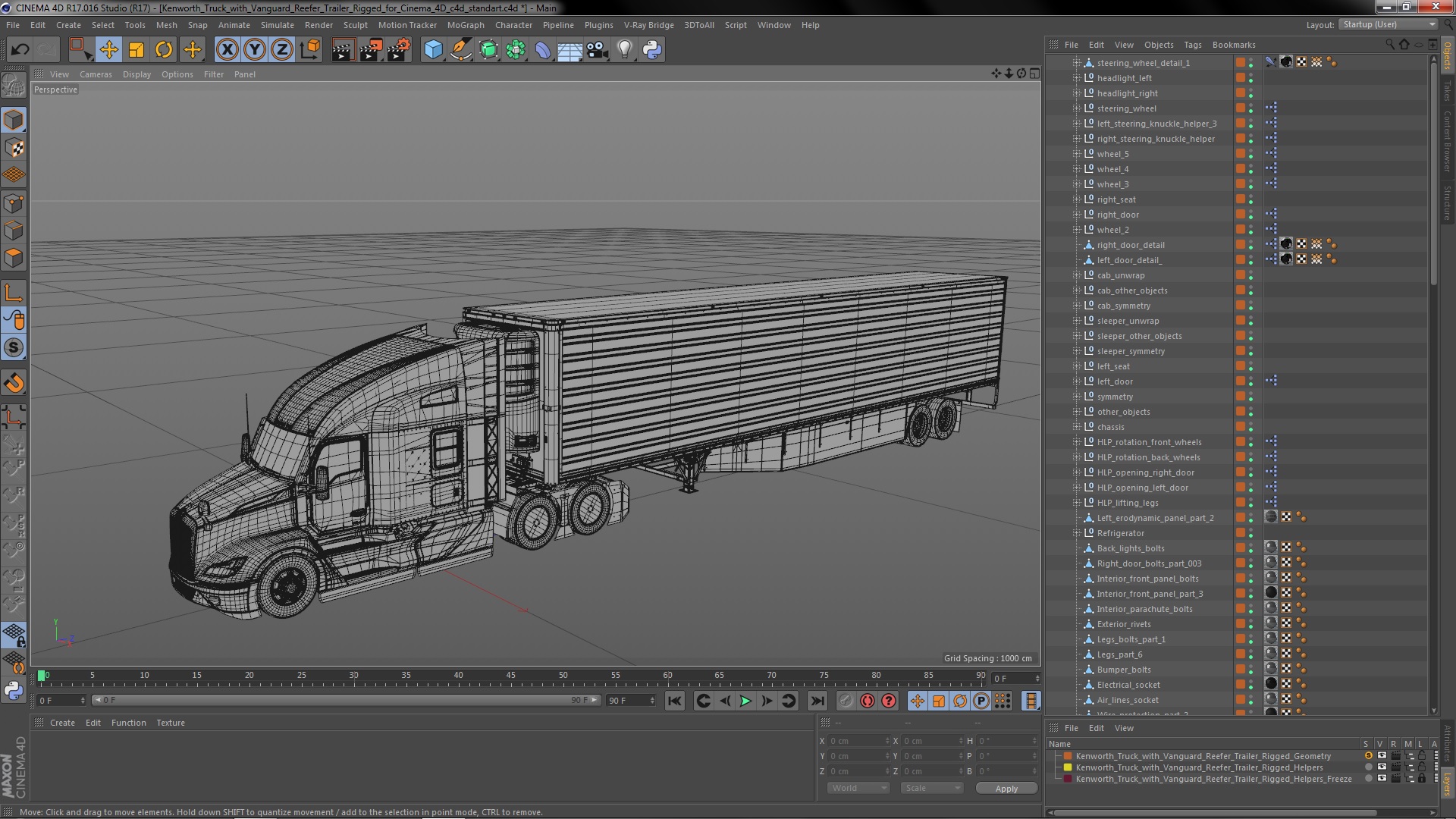This screenshot has height=819, width=1456.
Task: Open Object Manager Tags menu
Action: click(x=1192, y=45)
